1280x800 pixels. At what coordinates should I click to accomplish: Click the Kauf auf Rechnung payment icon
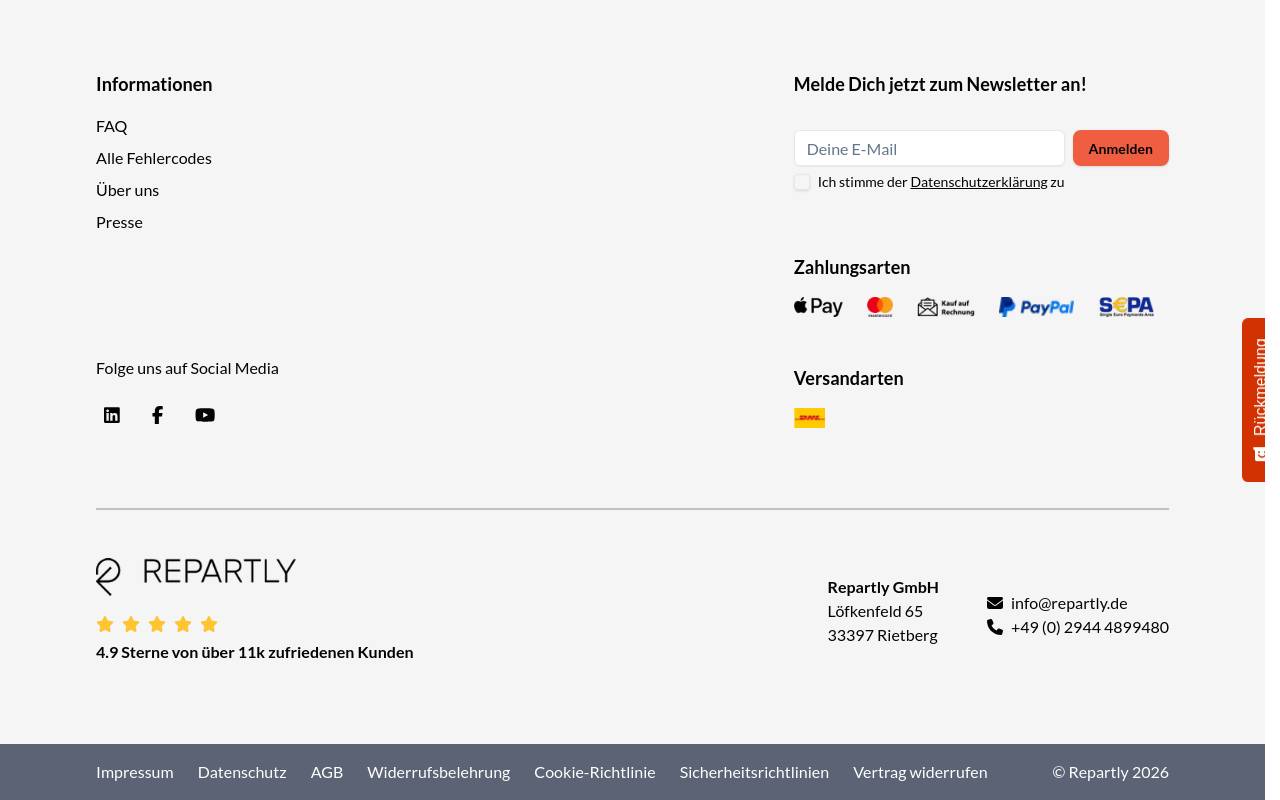tap(946, 307)
